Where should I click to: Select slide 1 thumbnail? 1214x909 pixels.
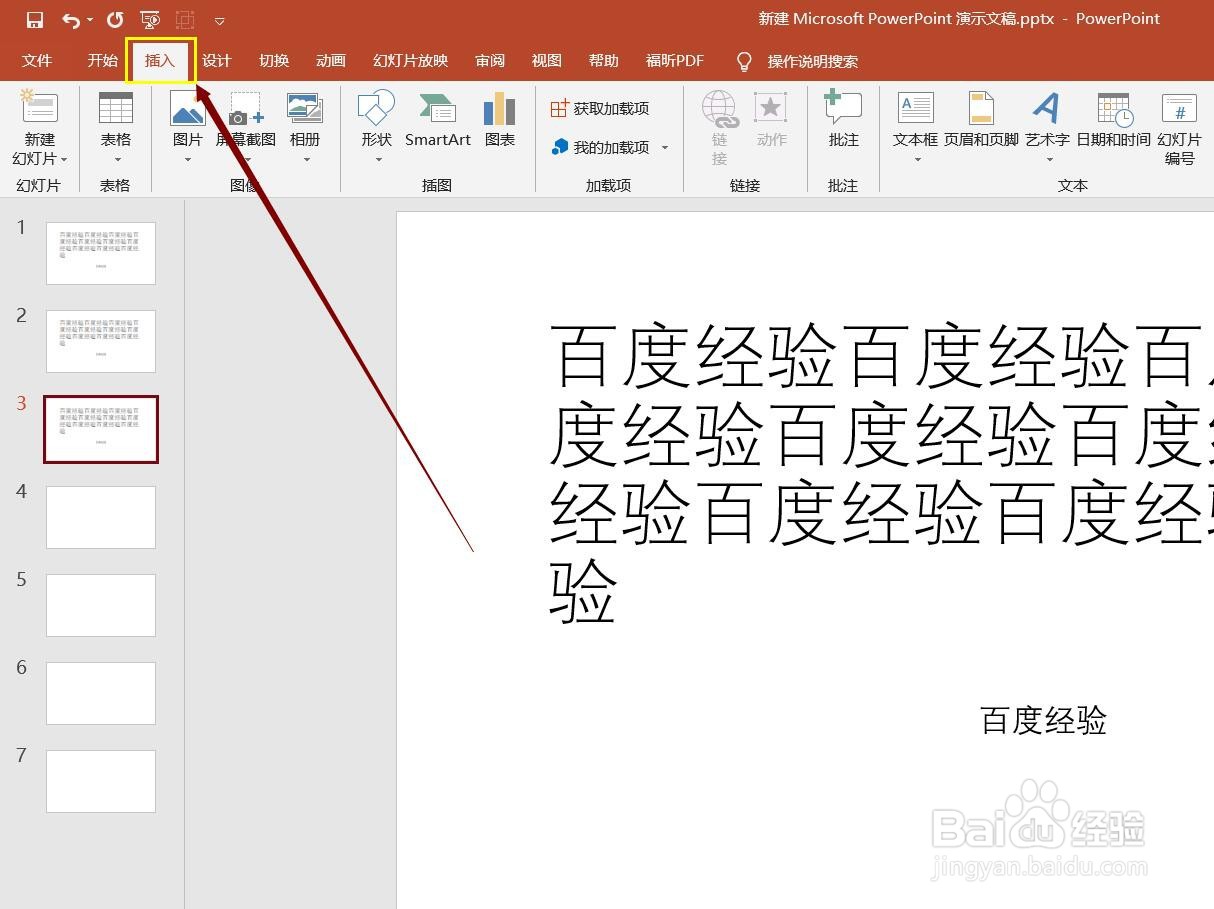tap(101, 253)
